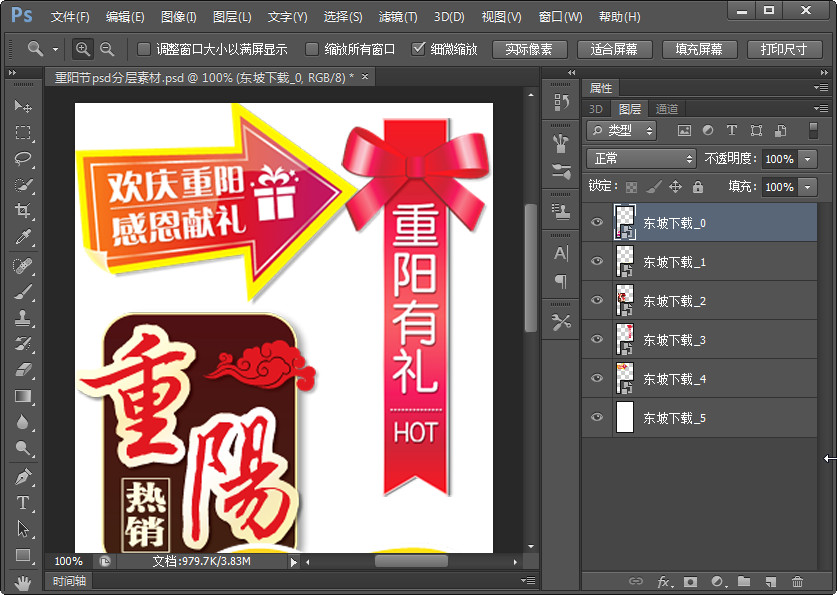Open the 填充 fill slider arrow
This screenshot has height=595, width=837.
[808, 187]
